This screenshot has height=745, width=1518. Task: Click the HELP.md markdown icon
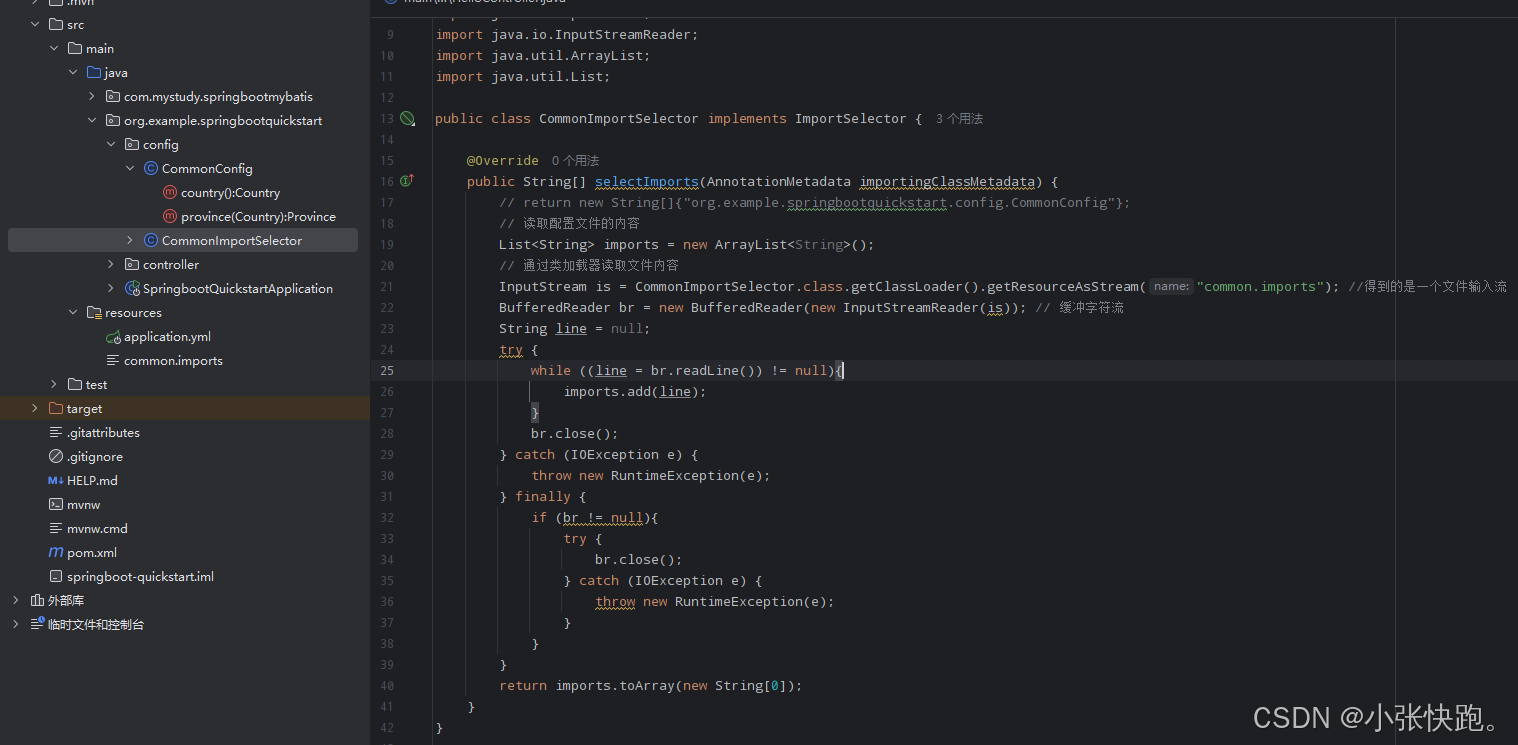click(x=56, y=481)
